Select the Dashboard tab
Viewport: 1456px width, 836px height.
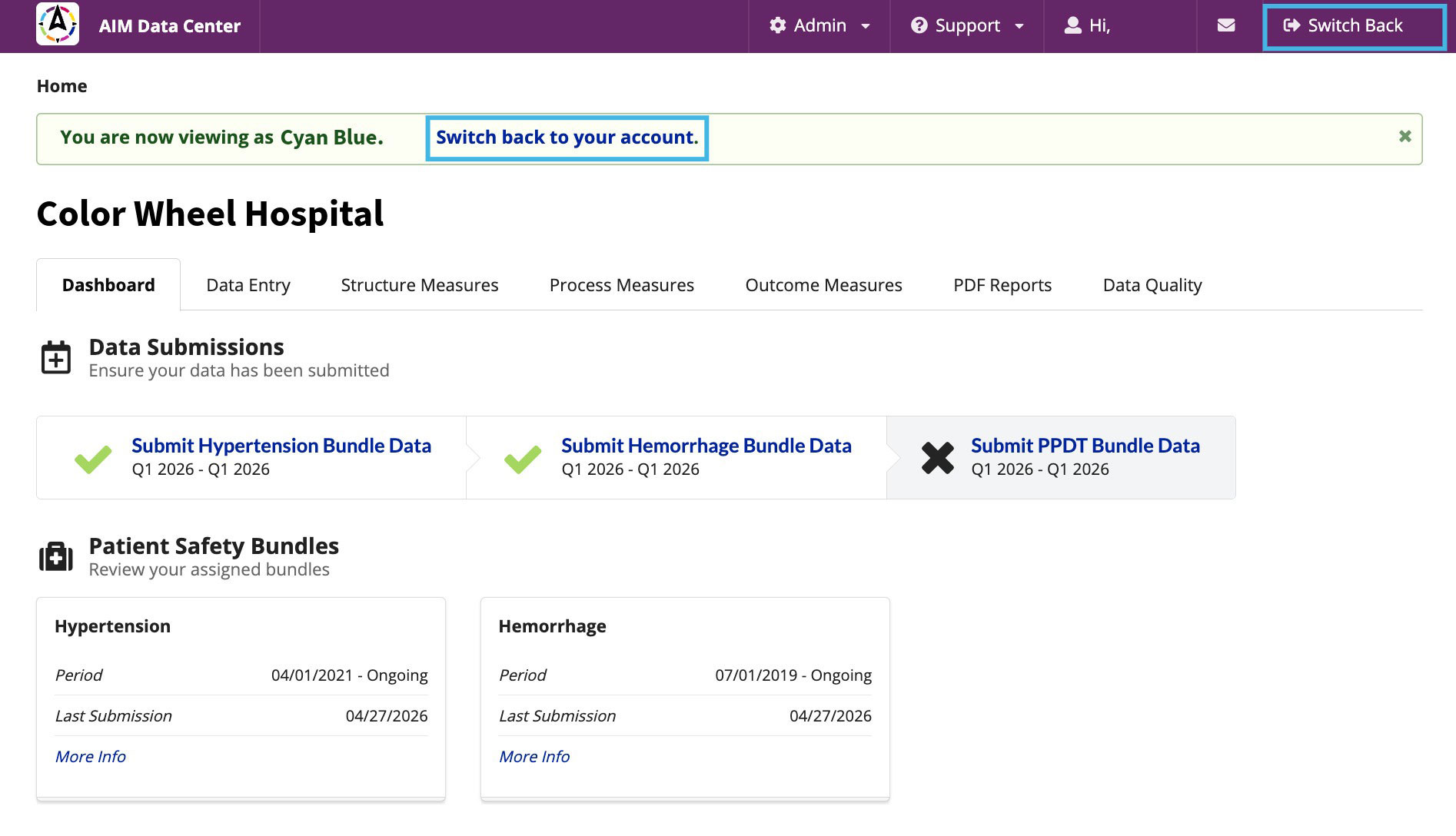(x=108, y=285)
